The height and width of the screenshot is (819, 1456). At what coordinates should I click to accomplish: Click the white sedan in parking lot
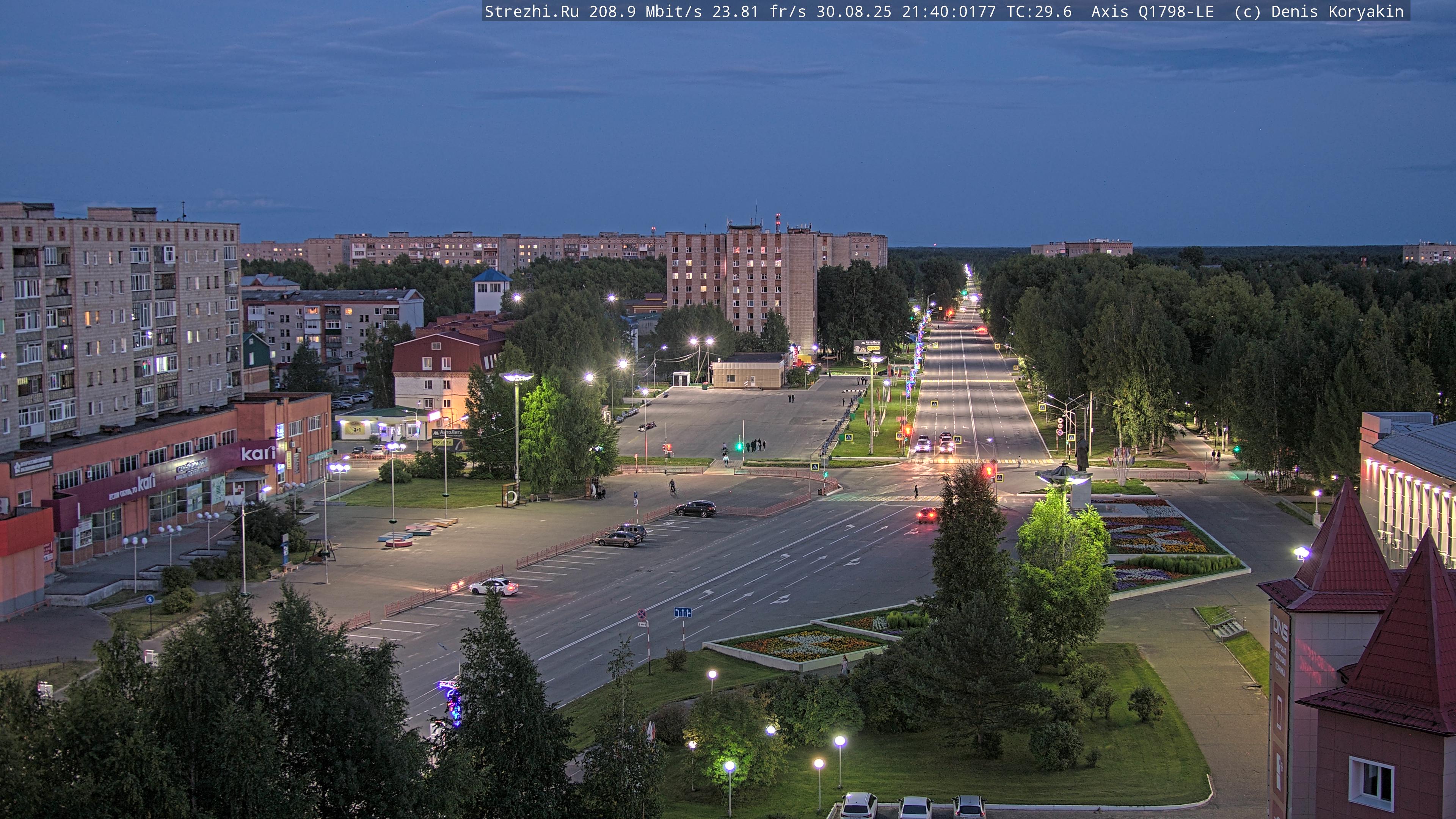tap(493, 587)
